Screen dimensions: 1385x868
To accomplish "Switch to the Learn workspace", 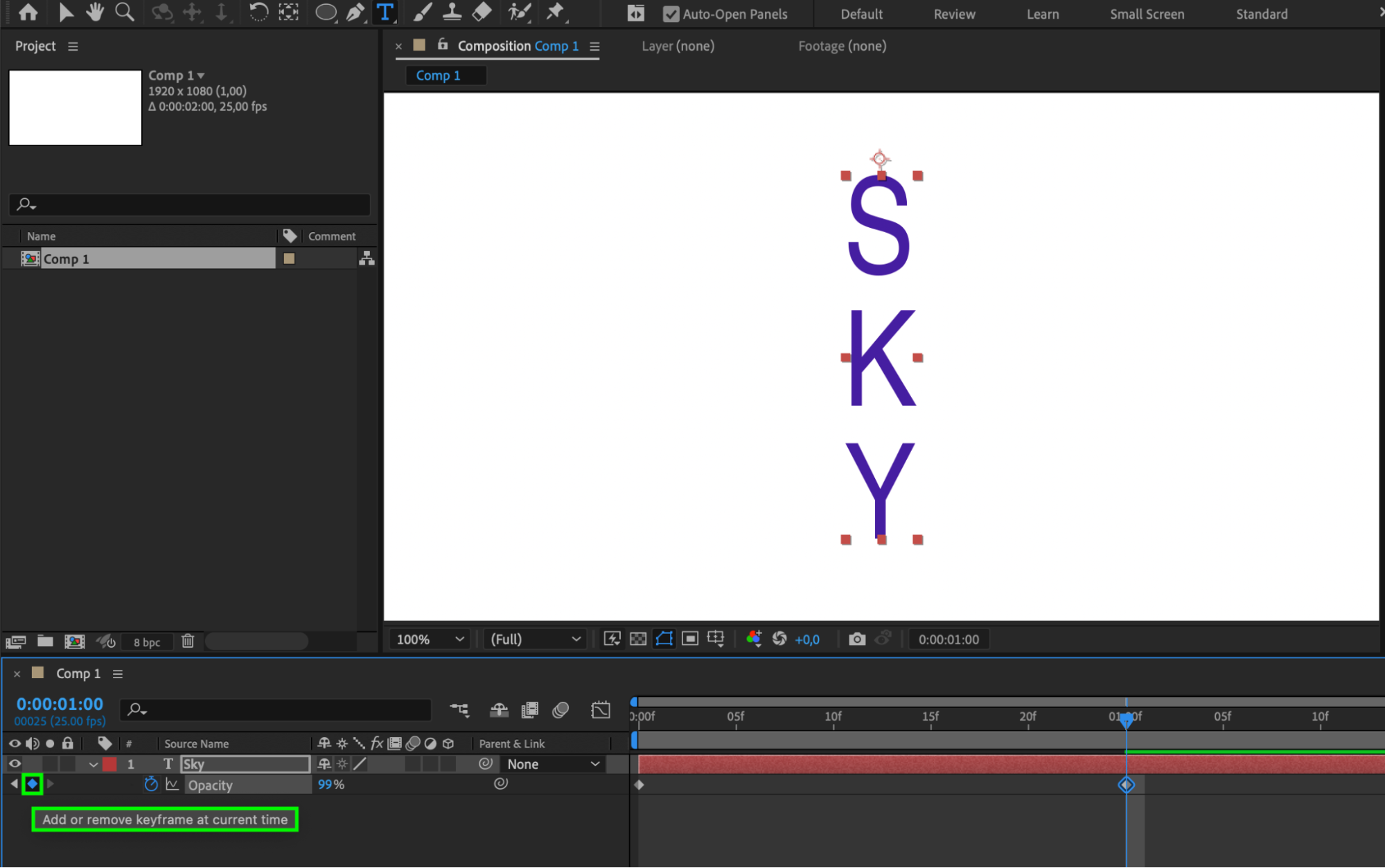I will coord(1042,14).
